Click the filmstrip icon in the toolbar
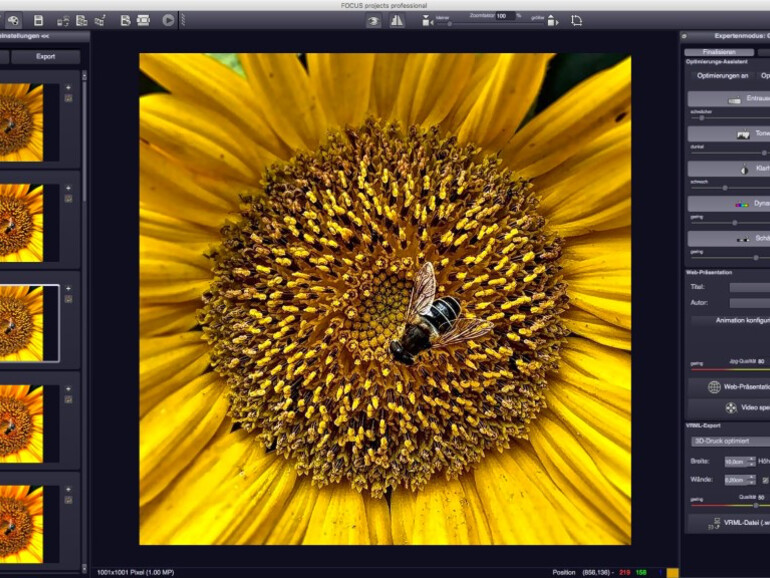Viewport: 770px width, 578px height. [143, 21]
